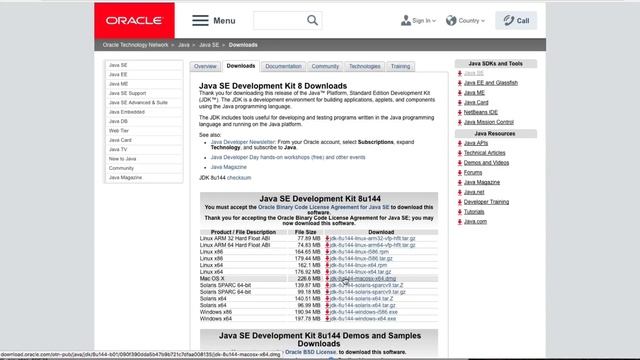Download jdk-8u144-solaris-x64.tar.Z
Viewport: 640px width, 360px height.
tap(362, 298)
